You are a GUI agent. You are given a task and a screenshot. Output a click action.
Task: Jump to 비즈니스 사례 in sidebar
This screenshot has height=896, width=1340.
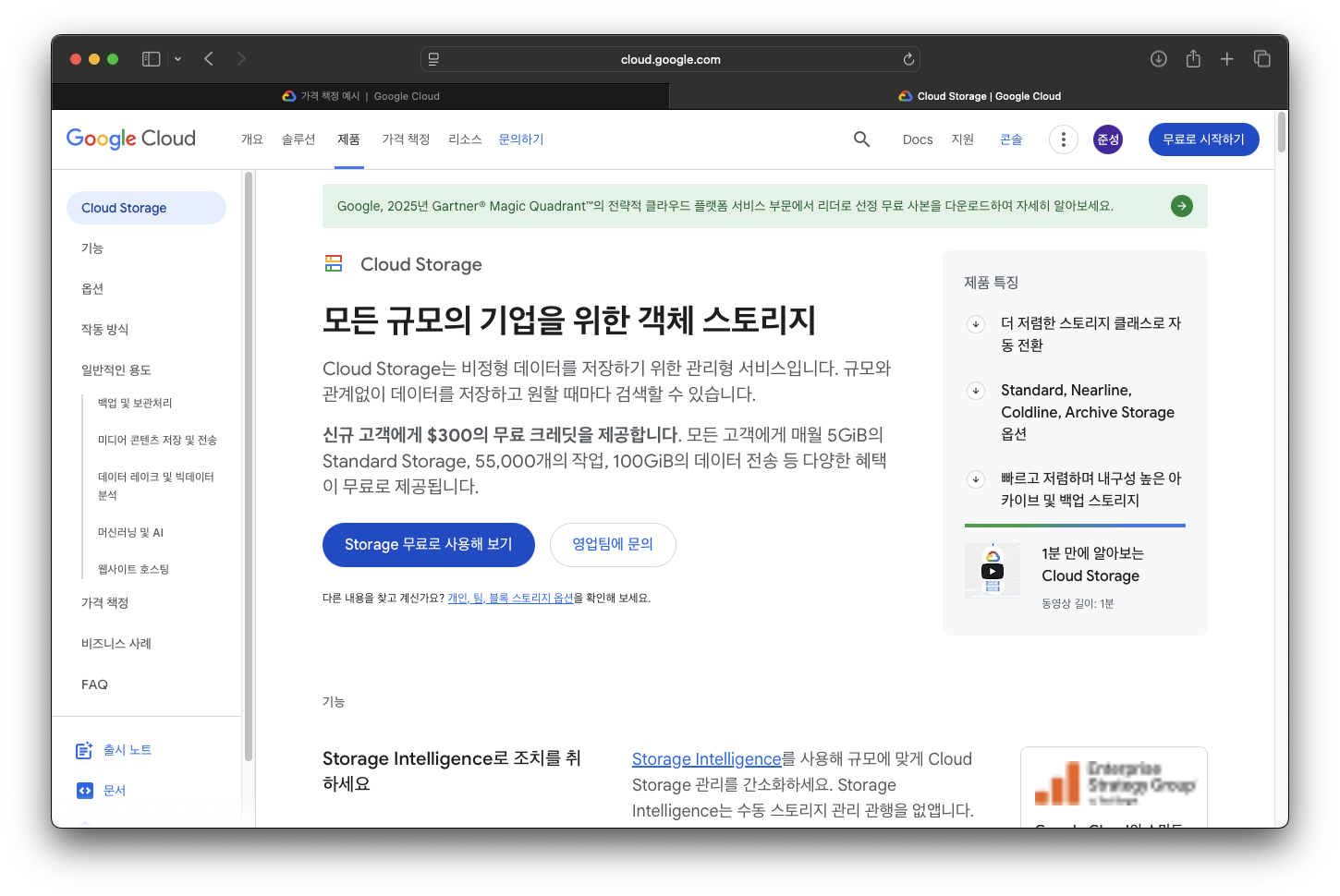tap(116, 644)
